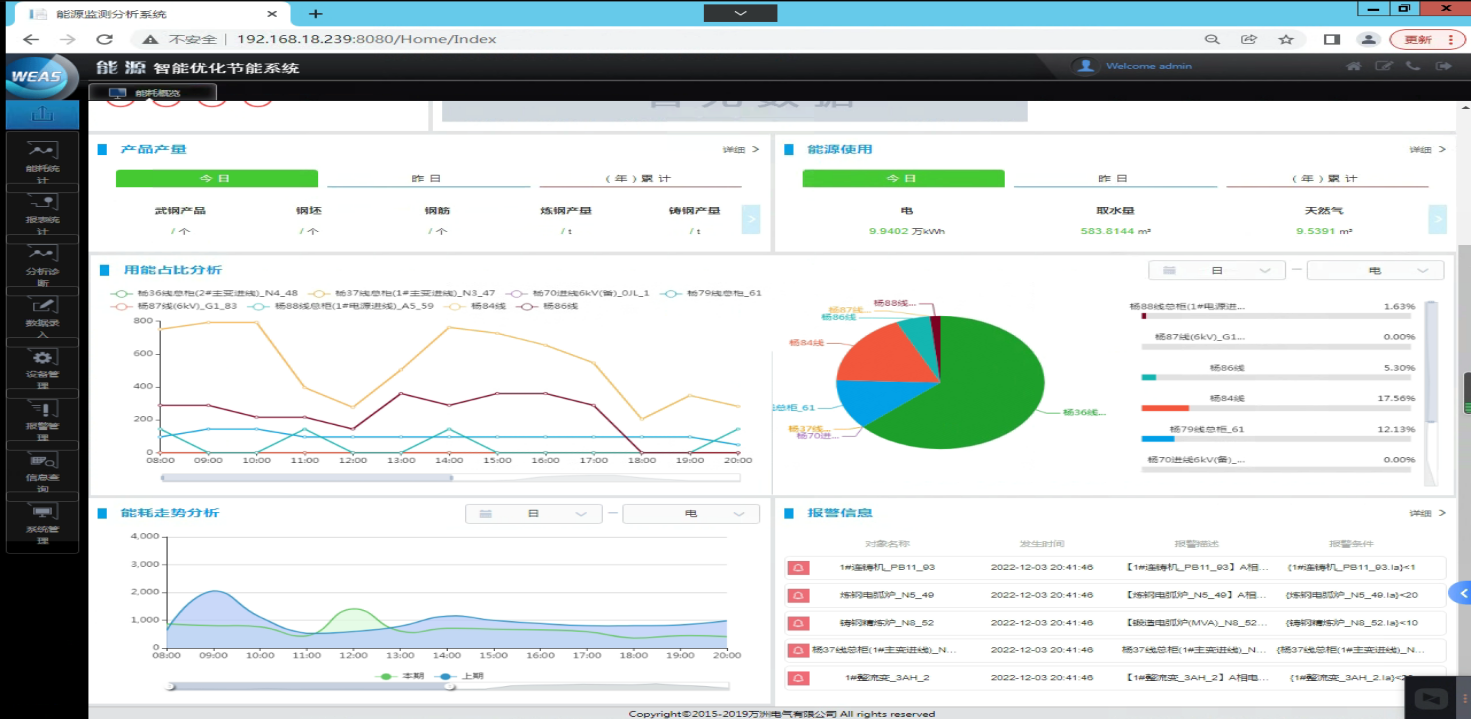Switch to 昨日 tab in 产品产量
Screen dimensions: 1471x719
coord(427,179)
